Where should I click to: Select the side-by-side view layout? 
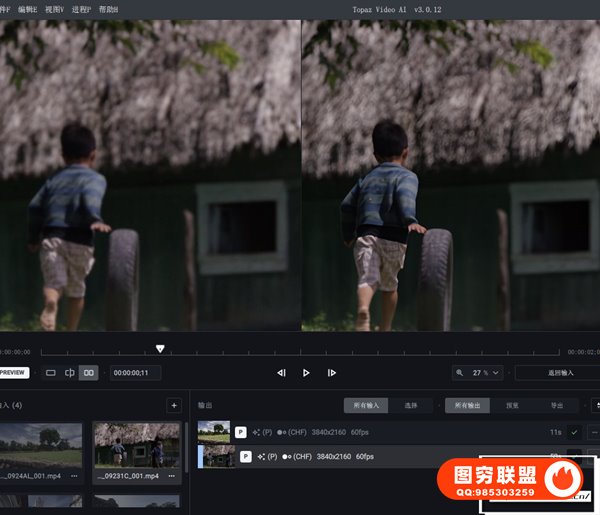(x=89, y=373)
